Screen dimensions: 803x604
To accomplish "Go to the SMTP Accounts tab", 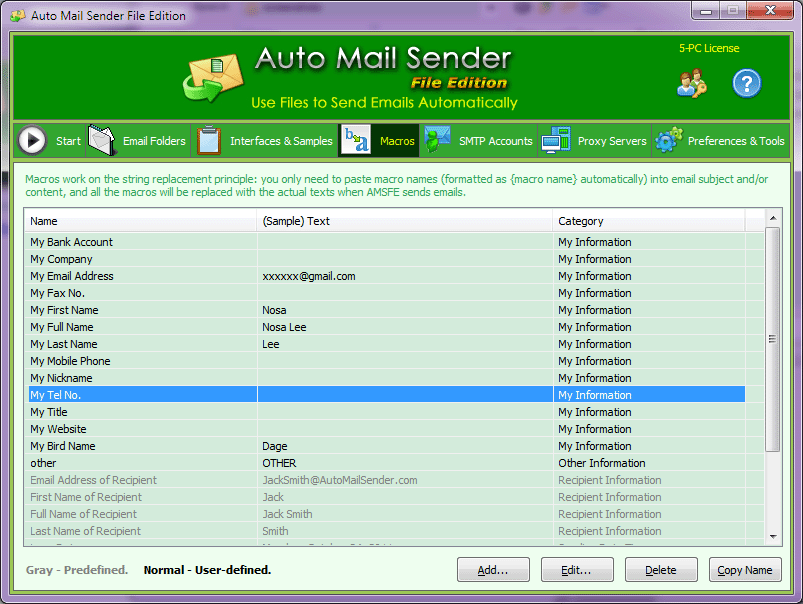I will click(x=479, y=140).
